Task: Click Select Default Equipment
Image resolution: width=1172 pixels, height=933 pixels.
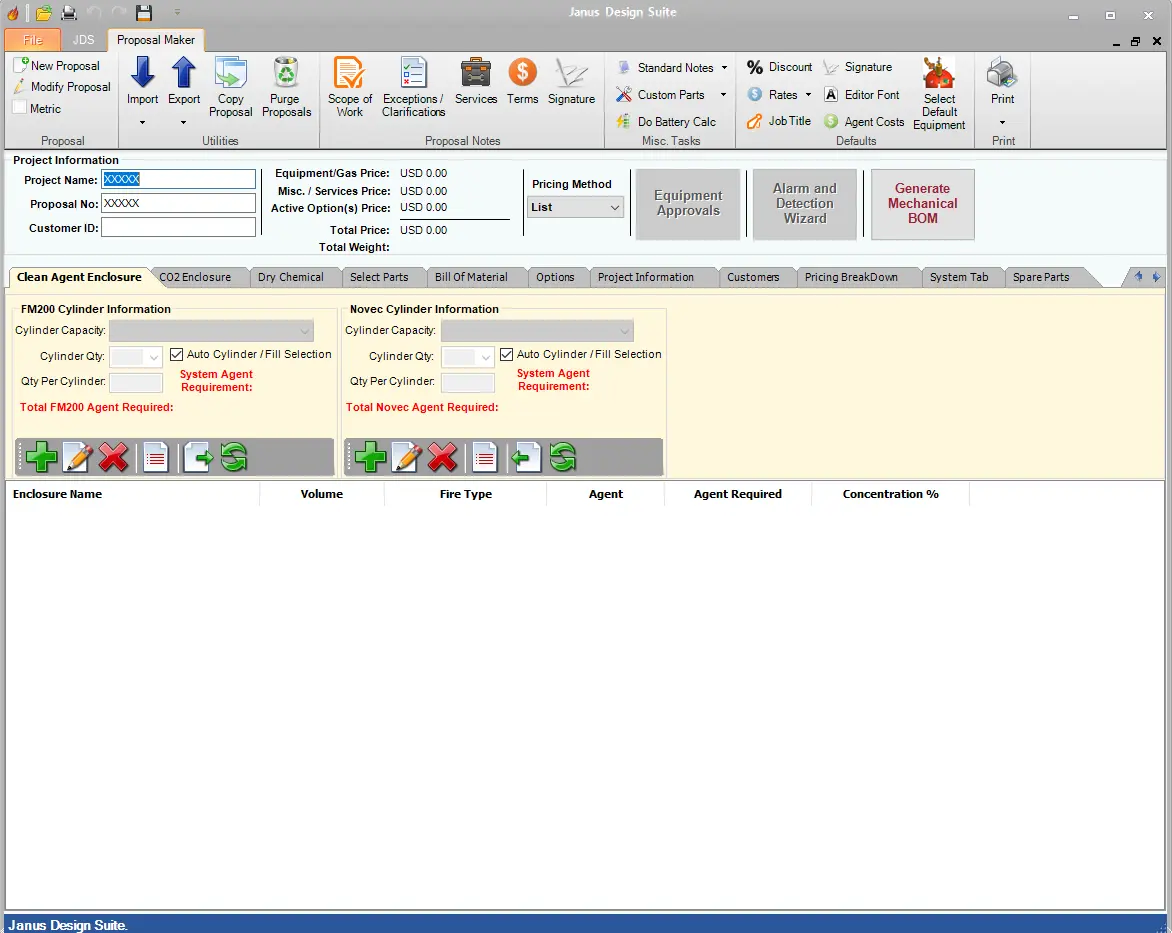Action: [939, 94]
